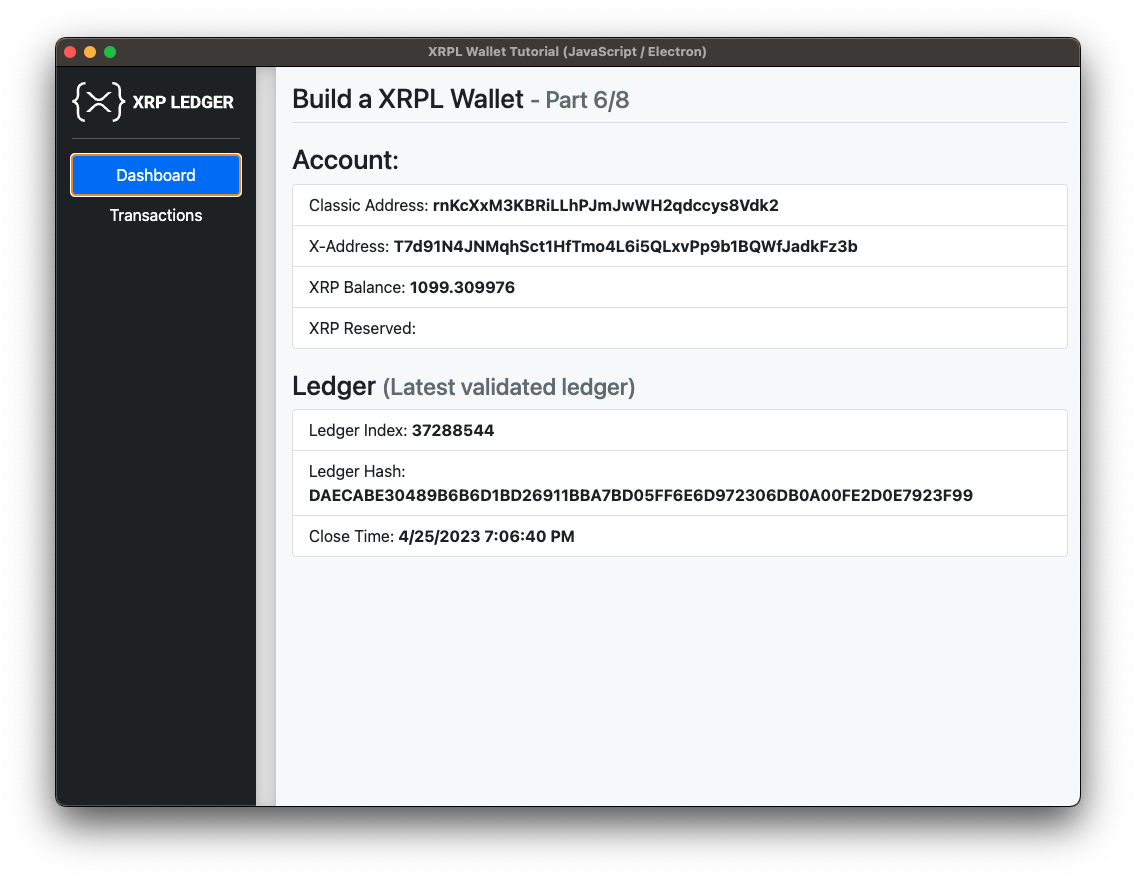Click the dark sidebar background area

pyautogui.click(x=156, y=500)
